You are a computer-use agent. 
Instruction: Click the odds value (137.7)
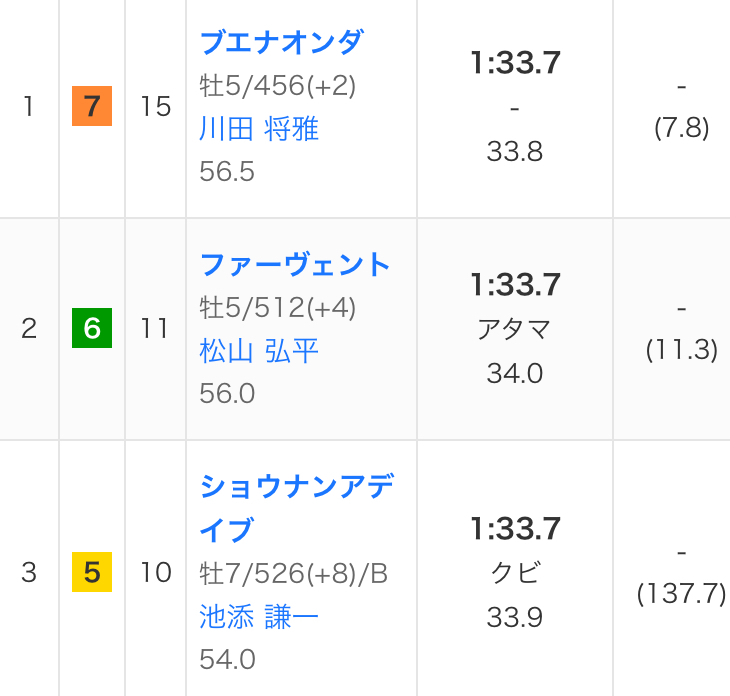681,594
